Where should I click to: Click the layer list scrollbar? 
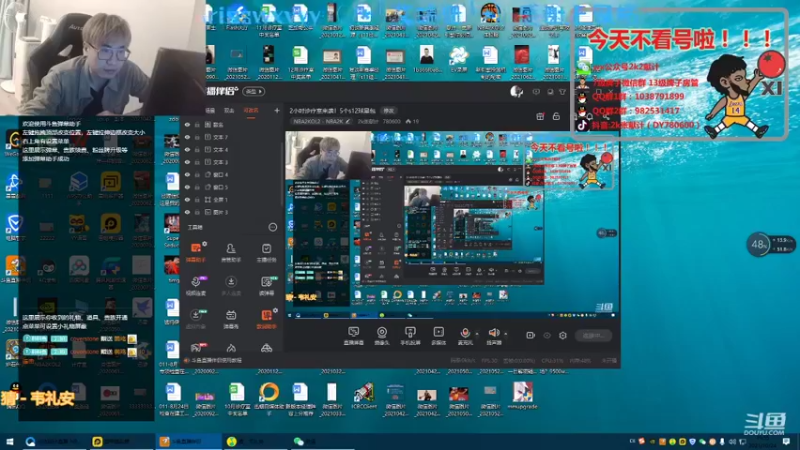pyautogui.click(x=283, y=173)
